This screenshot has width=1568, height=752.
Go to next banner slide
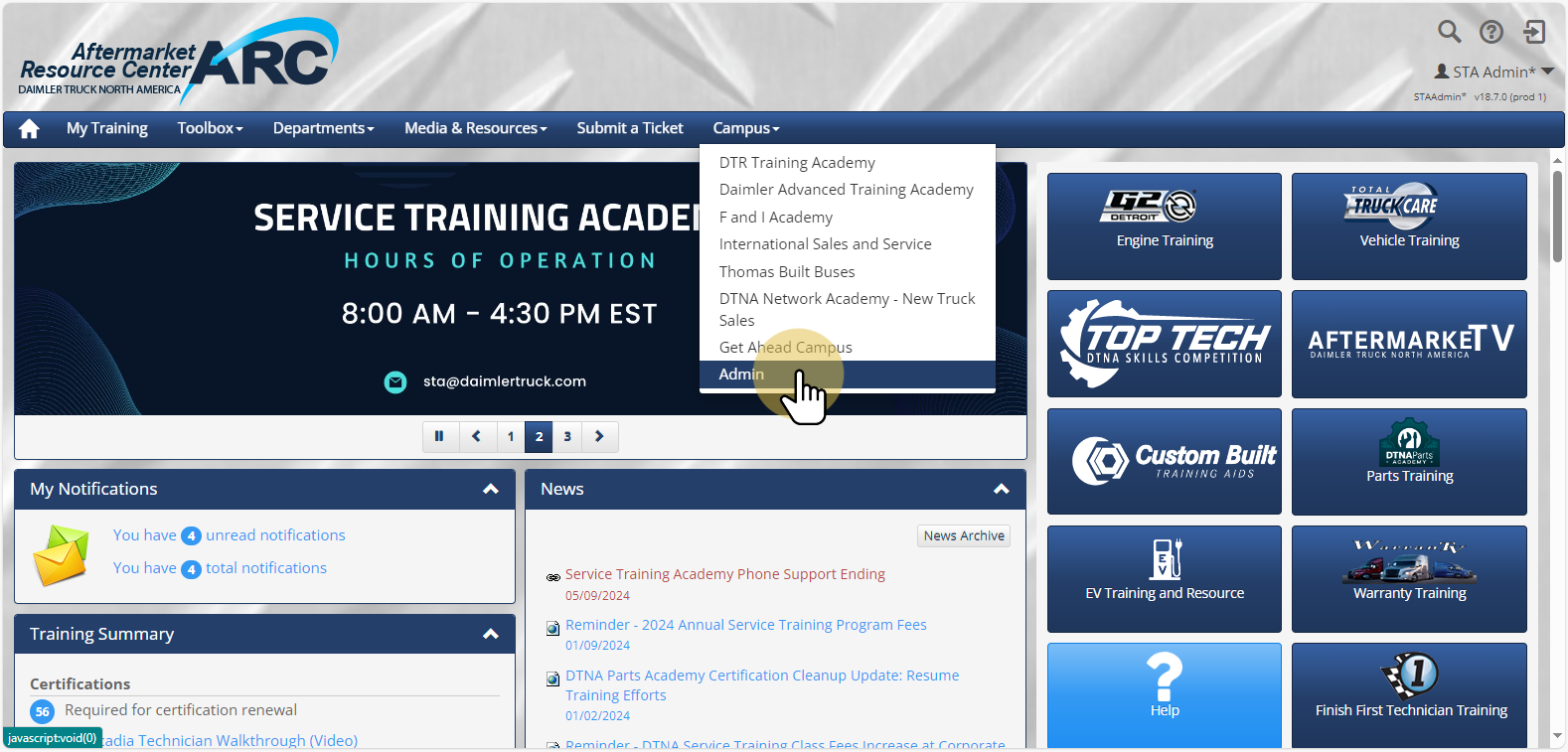click(599, 436)
